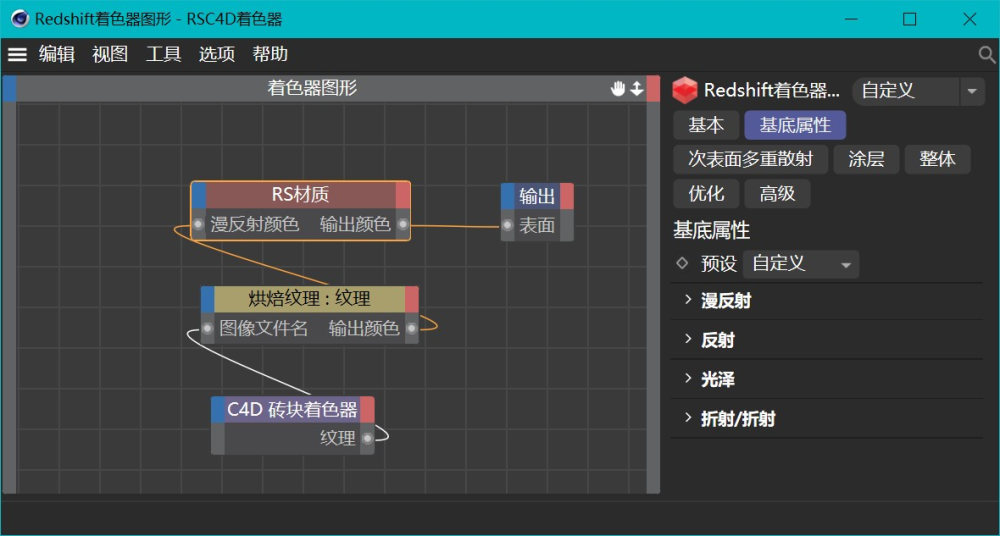Click the hand pan icon in shader graph header
Viewport: 1000px width, 536px height.
[617, 89]
